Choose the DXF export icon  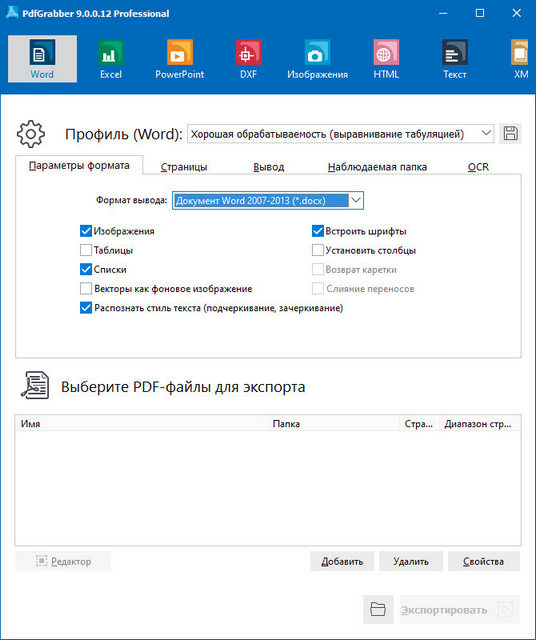pos(248,59)
